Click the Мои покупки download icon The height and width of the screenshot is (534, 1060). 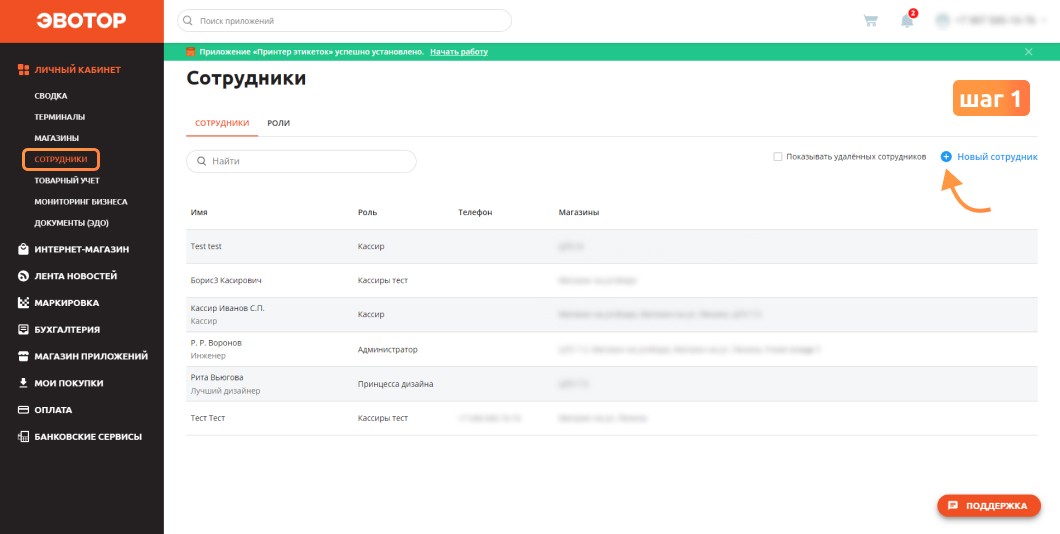(x=23, y=383)
